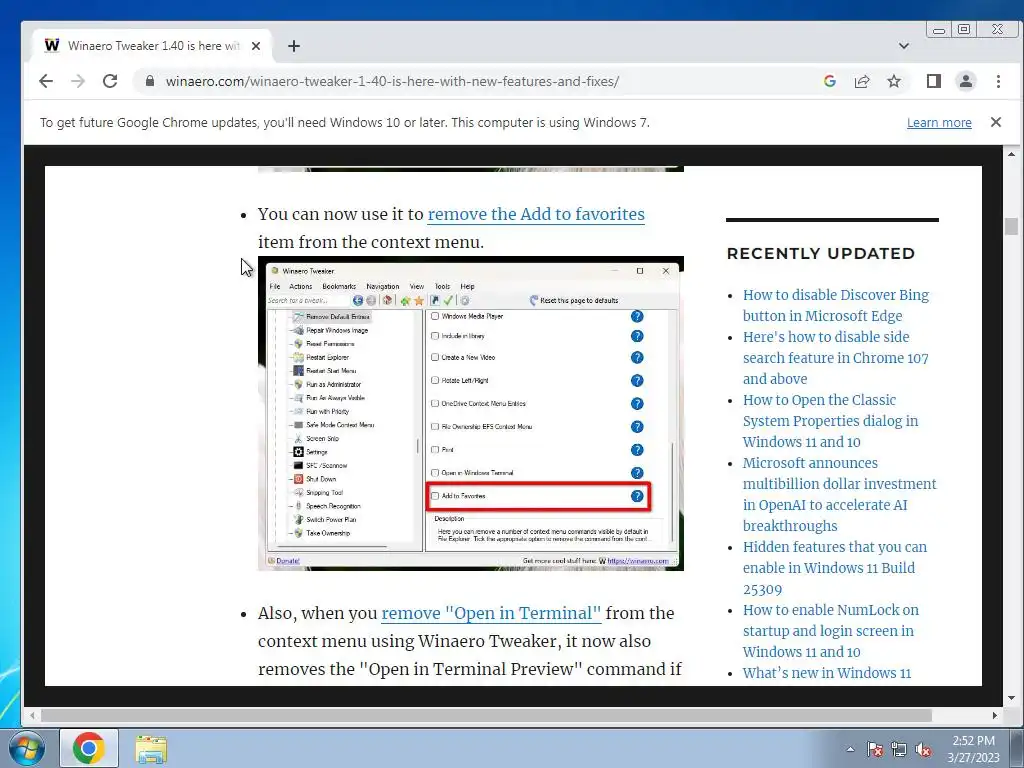Open the Chrome three-dot menu
Viewport: 1024px width, 768px height.
(x=998, y=81)
